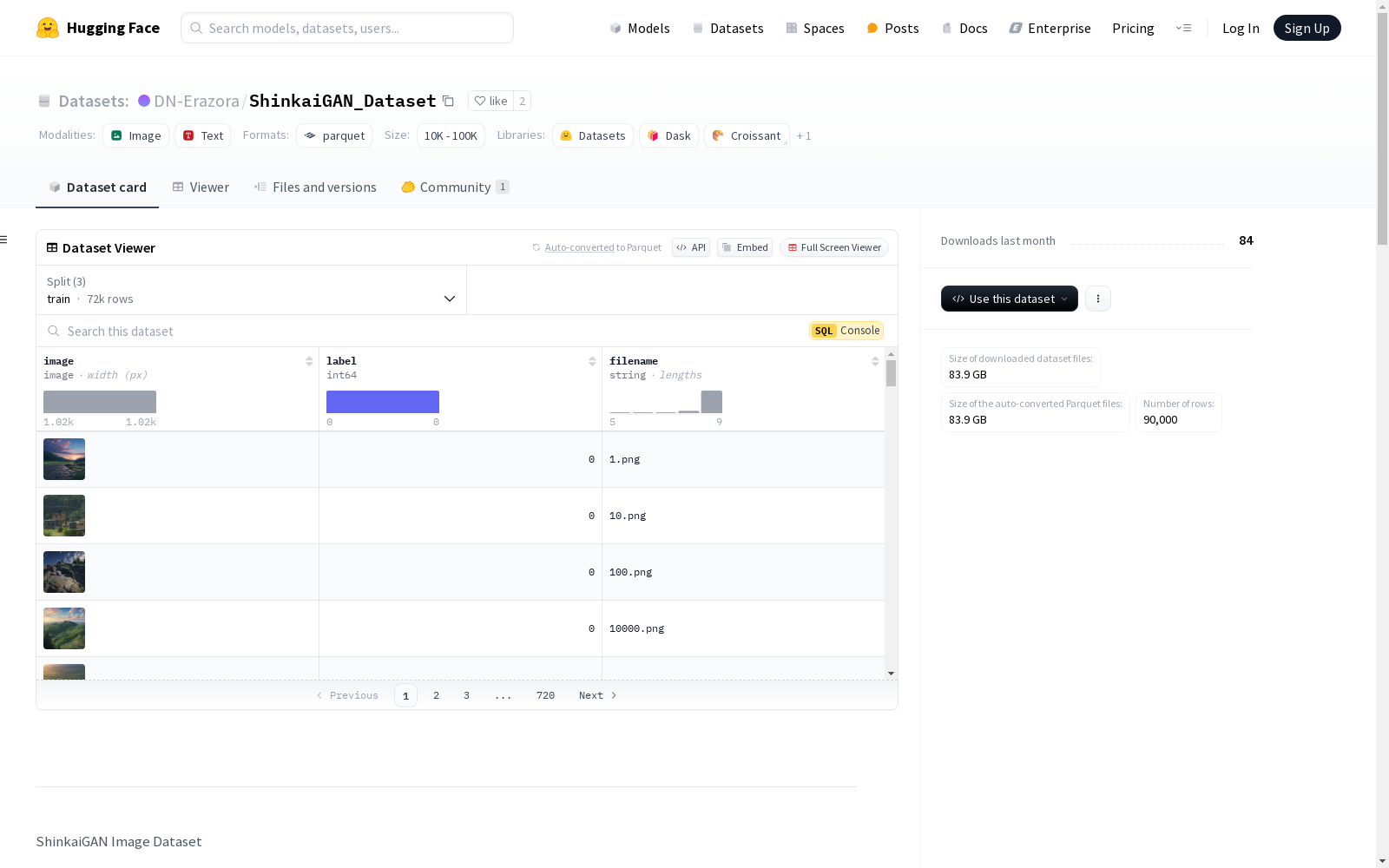Click the Image modality tag
The width and height of the screenshot is (1389, 868).
(x=135, y=135)
